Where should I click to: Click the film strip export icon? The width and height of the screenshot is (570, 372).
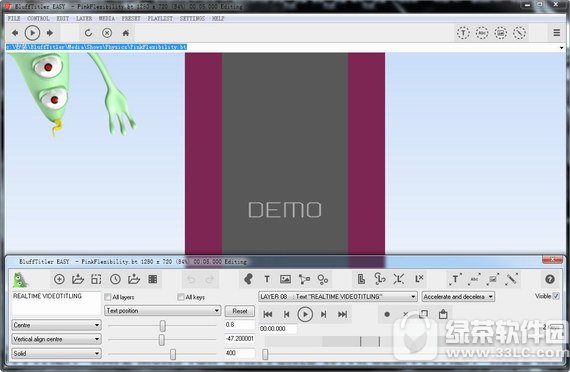tap(153, 279)
